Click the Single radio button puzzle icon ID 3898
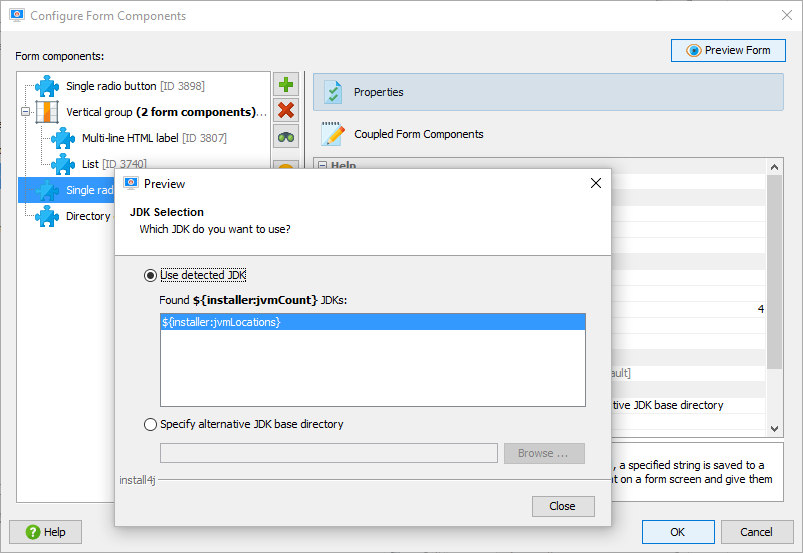Image resolution: width=803 pixels, height=553 pixels. tap(47, 86)
